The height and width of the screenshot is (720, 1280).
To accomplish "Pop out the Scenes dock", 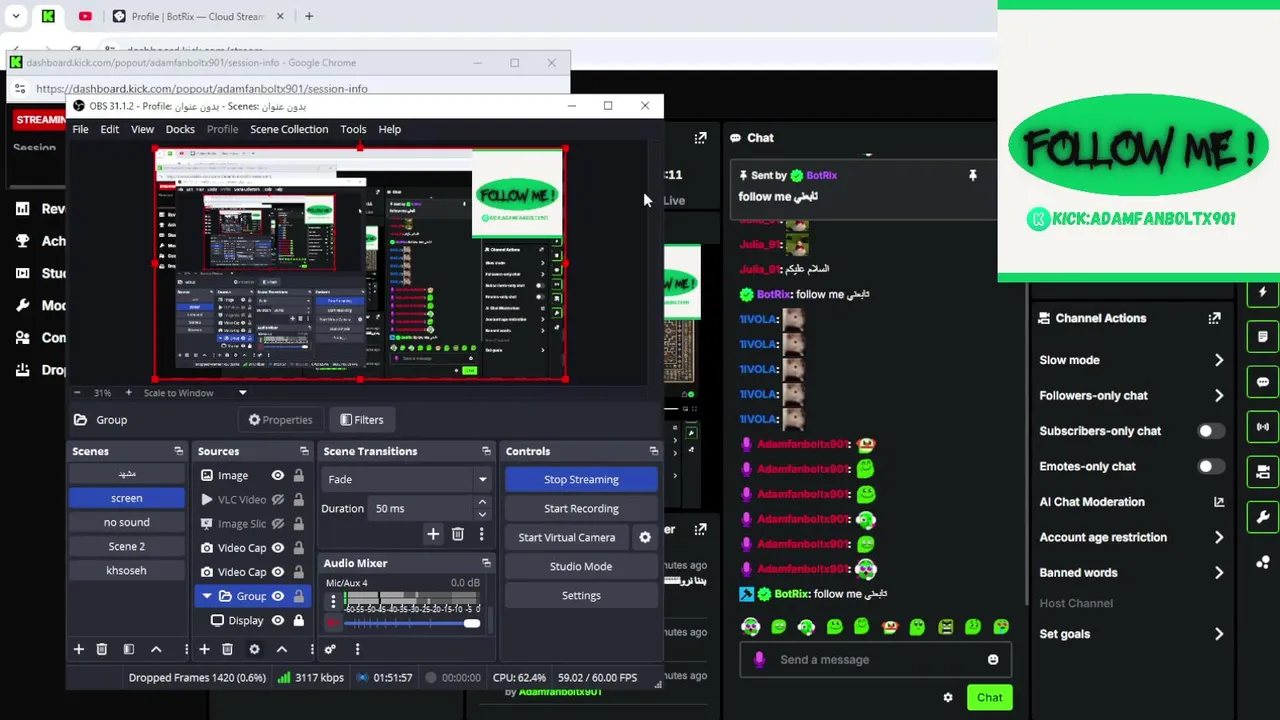I will click(178, 451).
